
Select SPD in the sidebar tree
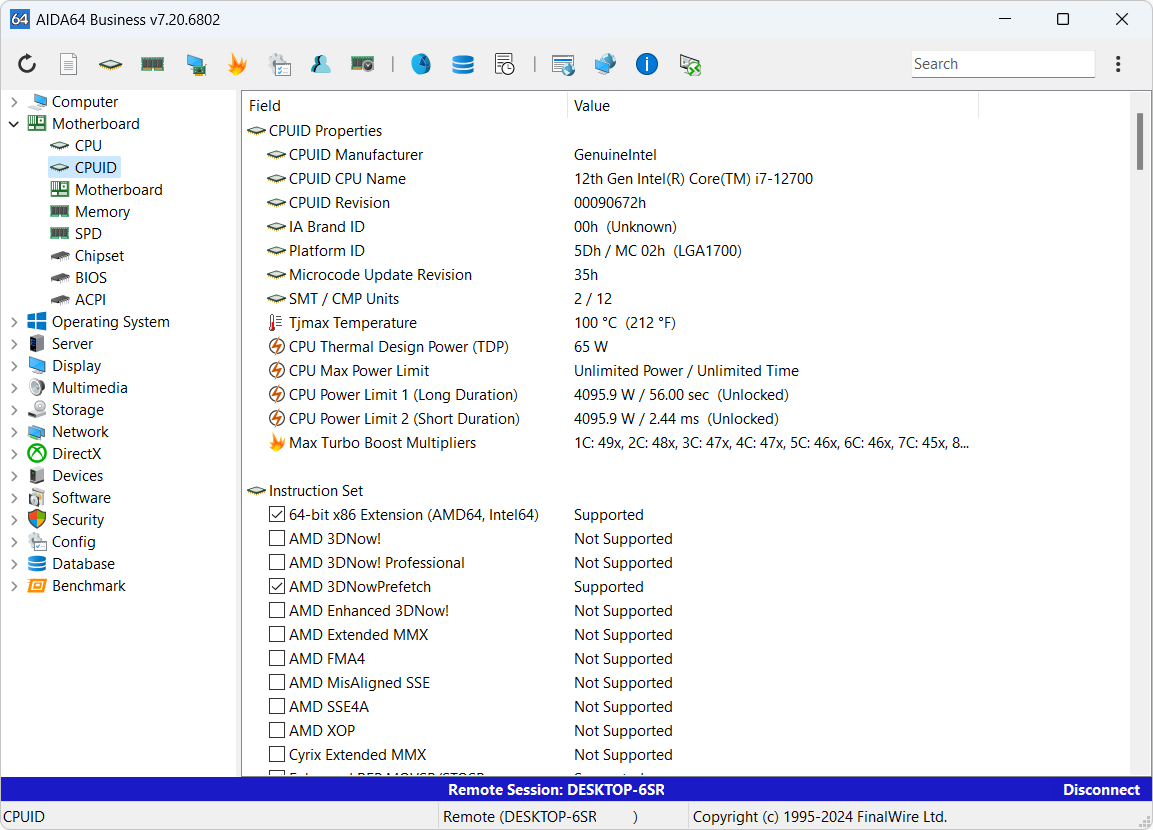coord(88,234)
